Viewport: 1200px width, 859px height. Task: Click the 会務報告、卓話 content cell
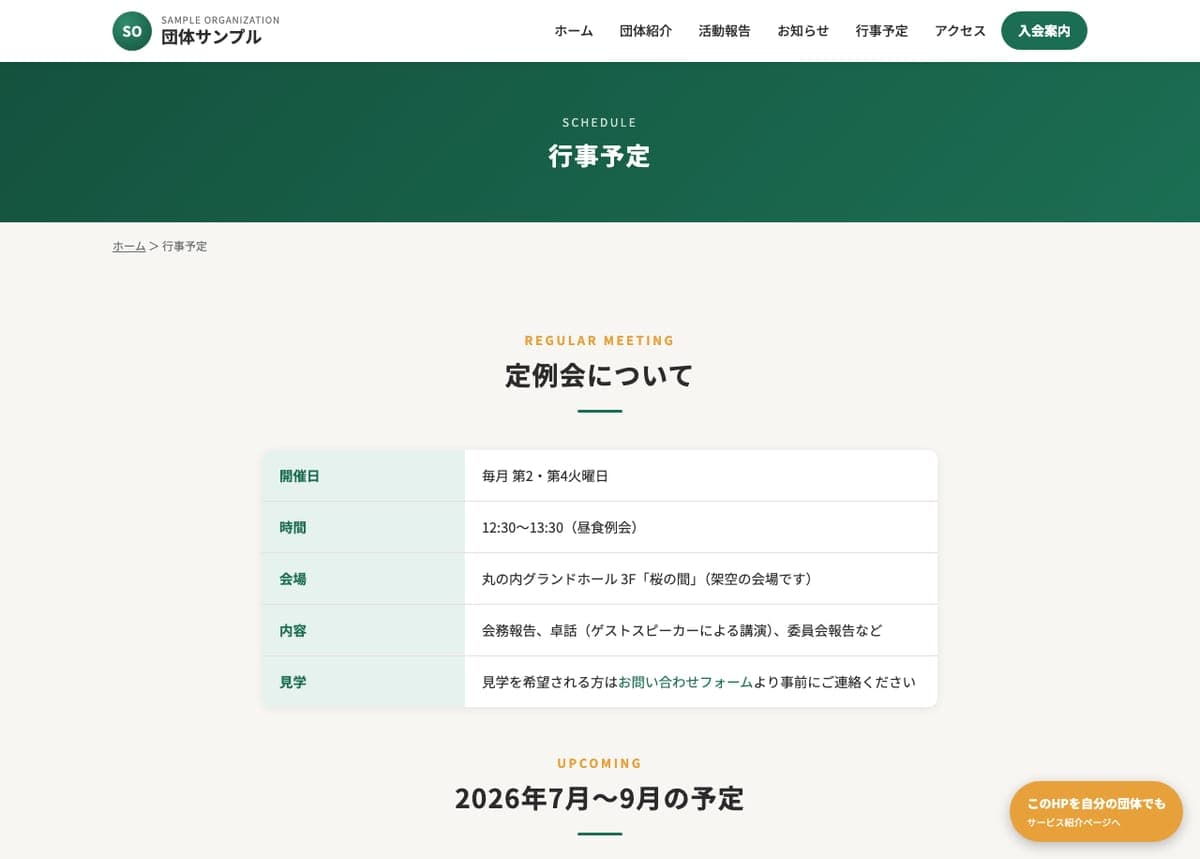click(x=701, y=631)
